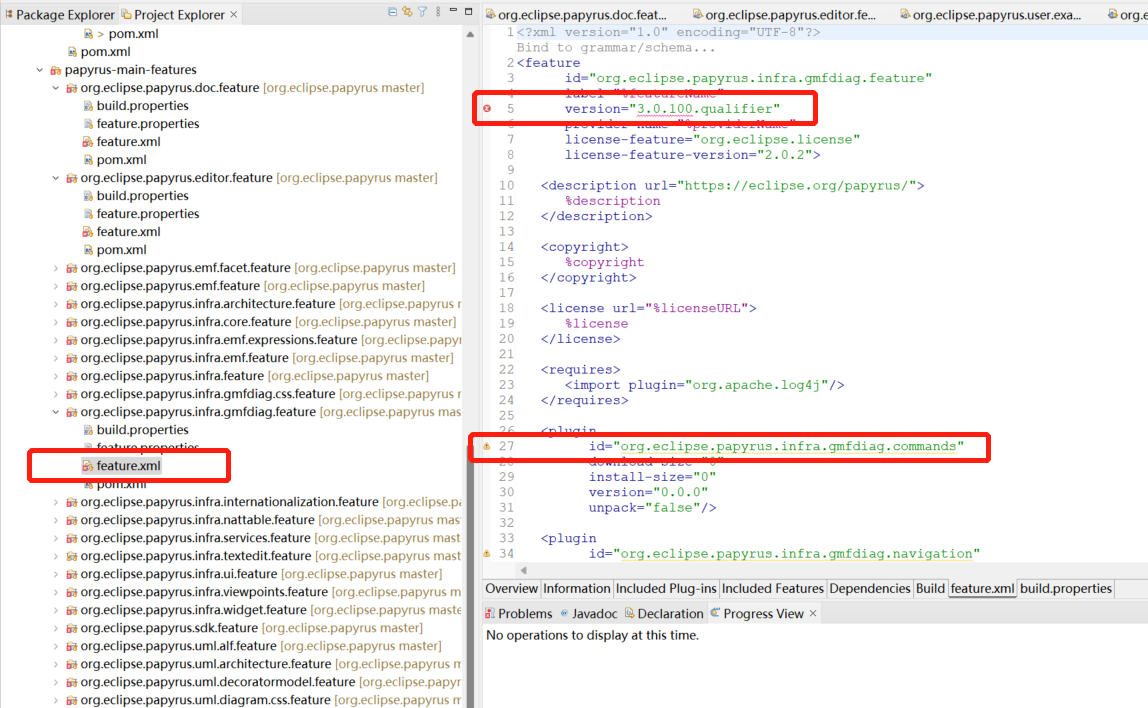Click the Javadoc view icon
Viewport: 1148px width, 708px height.
pos(564,614)
